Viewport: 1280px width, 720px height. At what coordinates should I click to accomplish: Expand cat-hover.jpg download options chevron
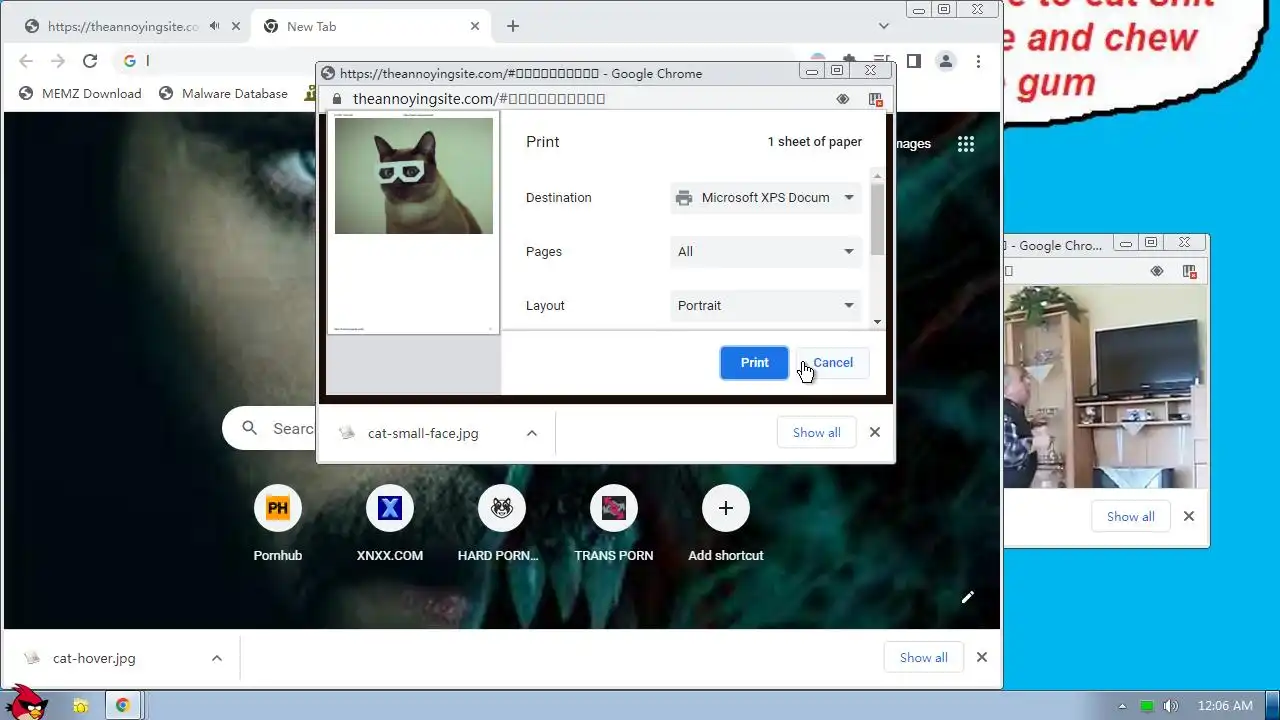point(217,658)
